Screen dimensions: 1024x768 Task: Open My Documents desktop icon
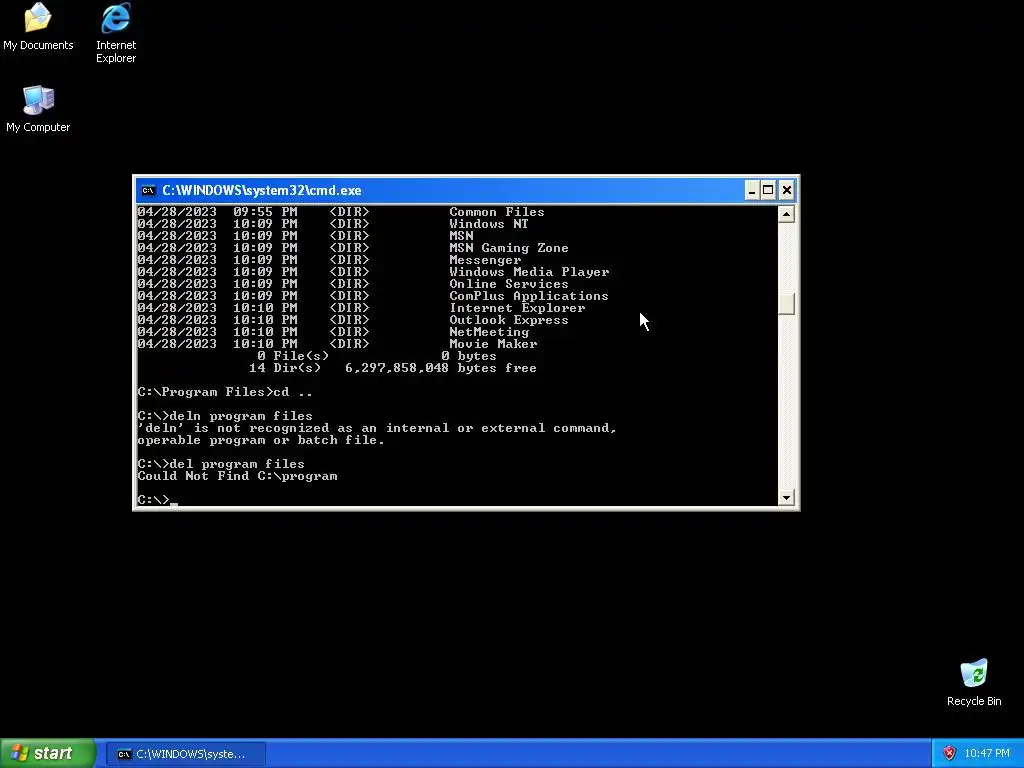[x=38, y=26]
